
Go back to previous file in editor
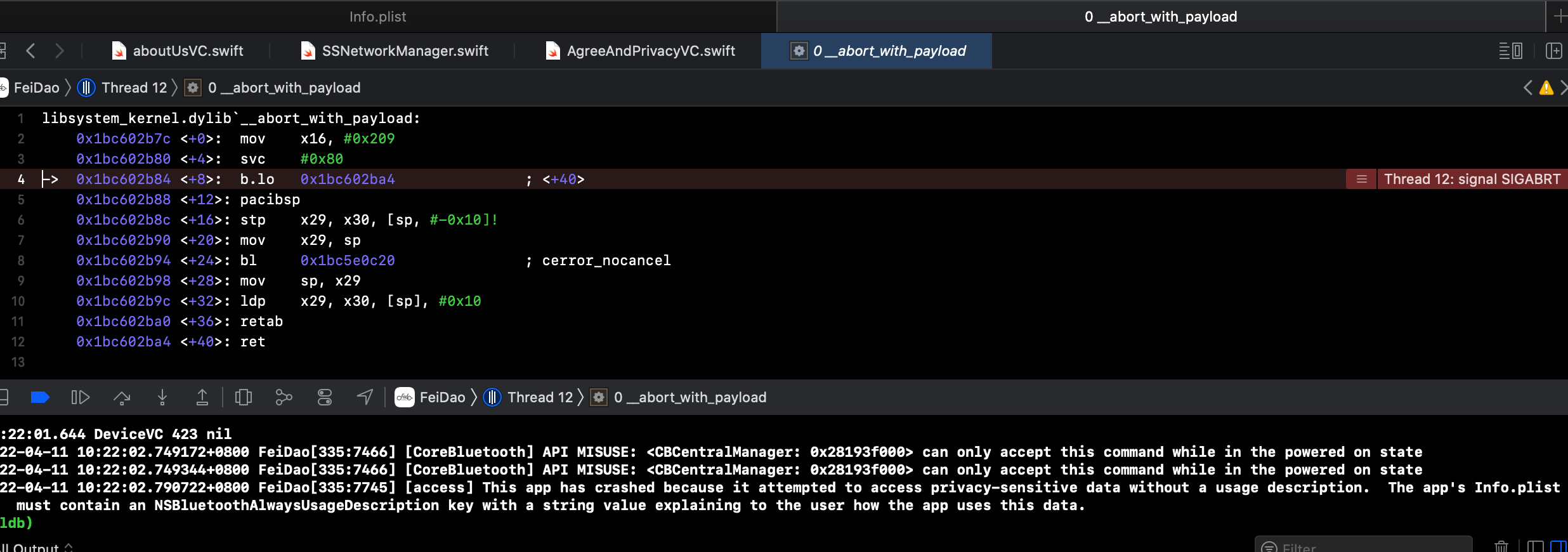tap(30, 51)
